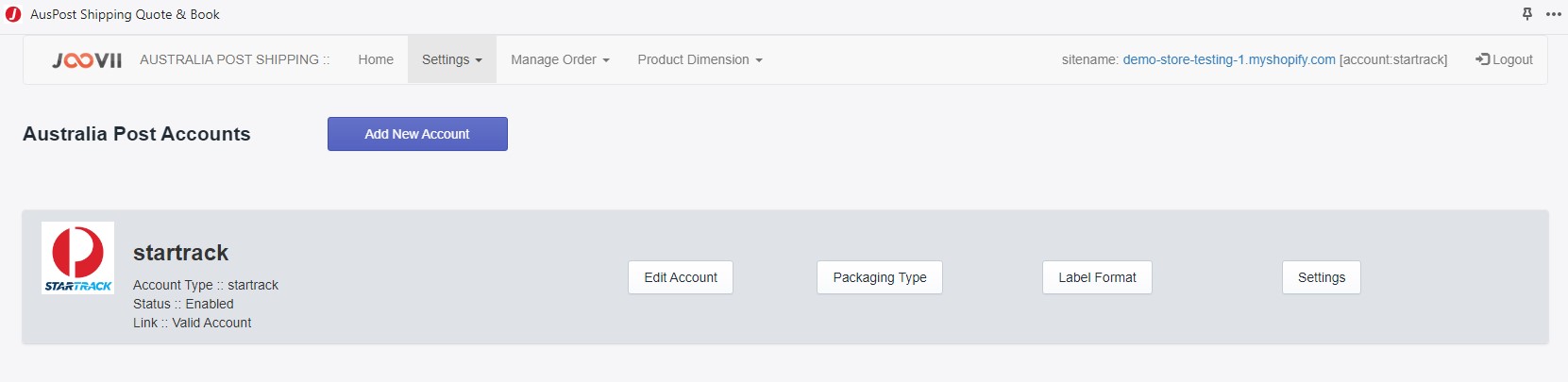Open the Packaging Type button
Screen dimensions: 1568x382
click(x=880, y=277)
